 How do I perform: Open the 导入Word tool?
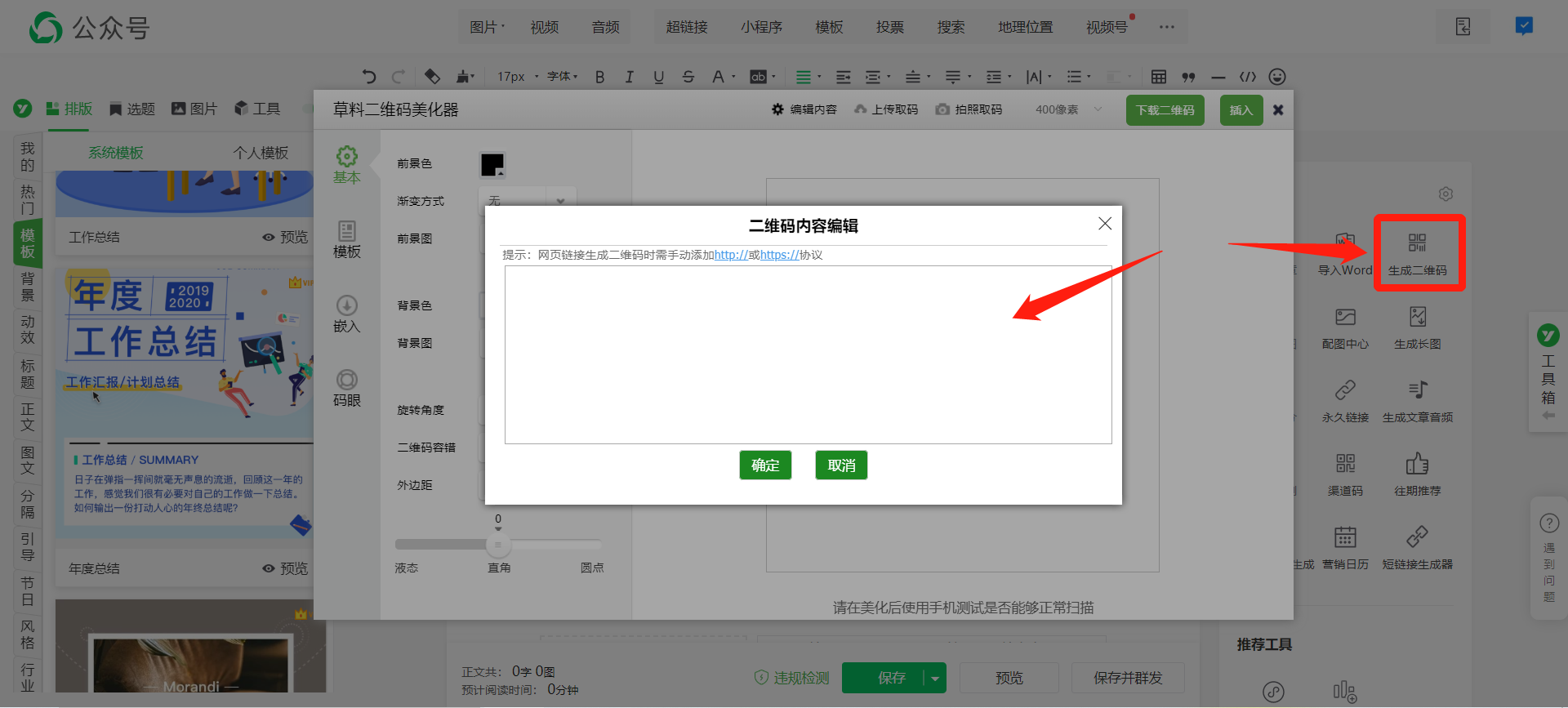1345,254
